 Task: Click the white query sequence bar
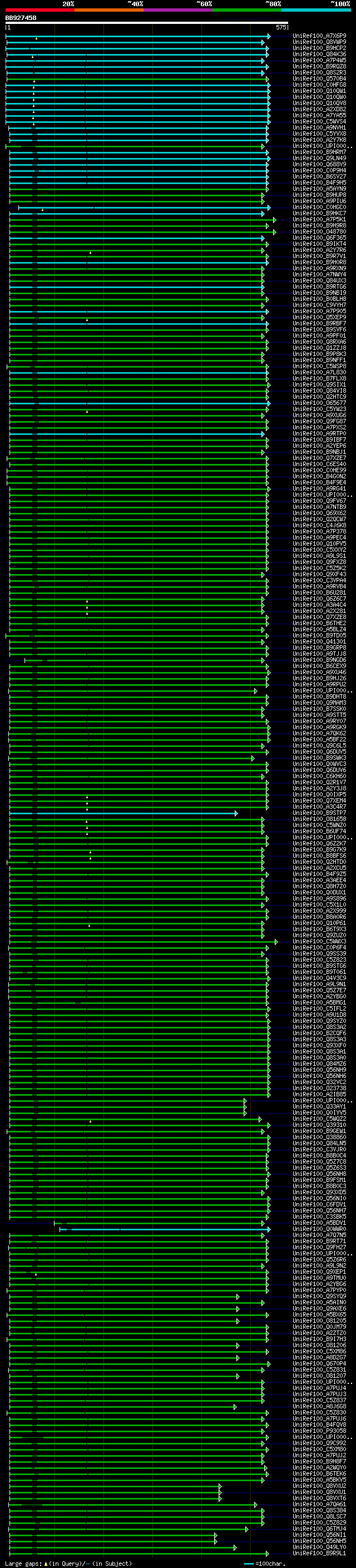(147, 23)
